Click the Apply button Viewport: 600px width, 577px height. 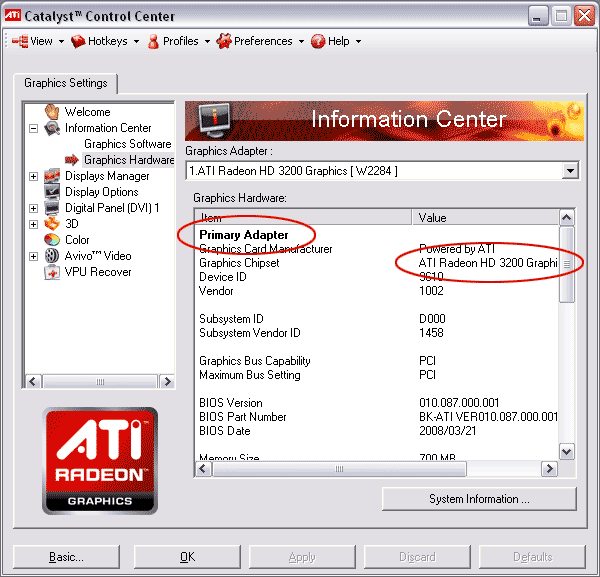[302, 557]
